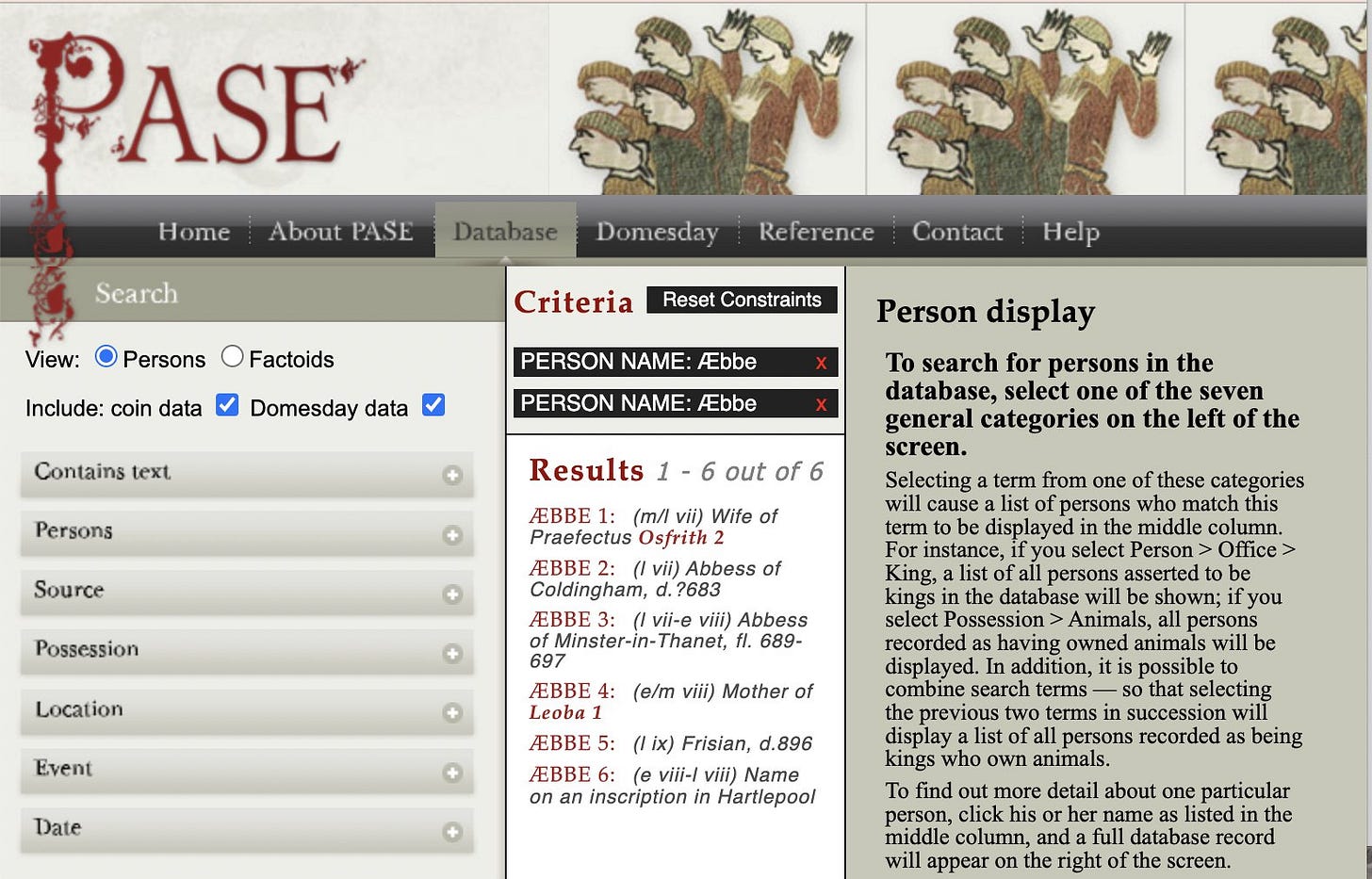Open the ÆBBE 3 person record
This screenshot has width=1372, height=879.
tap(572, 620)
